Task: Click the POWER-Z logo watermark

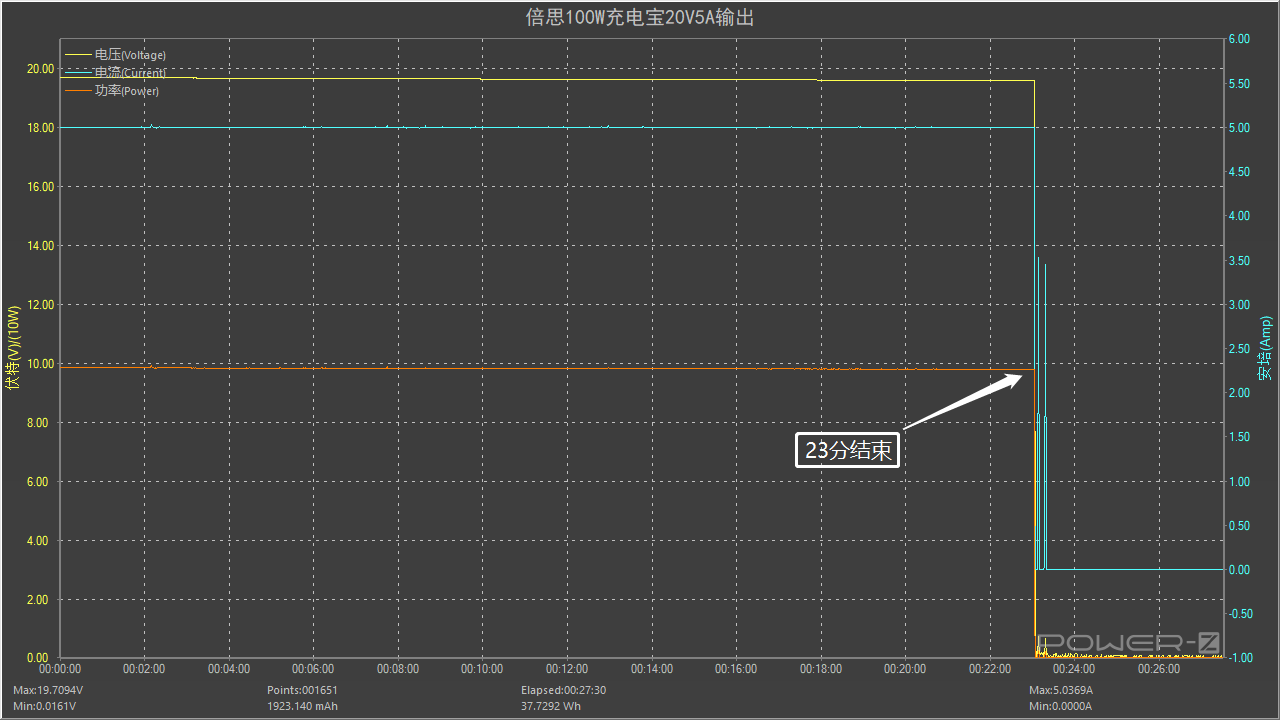Action: click(x=1128, y=643)
